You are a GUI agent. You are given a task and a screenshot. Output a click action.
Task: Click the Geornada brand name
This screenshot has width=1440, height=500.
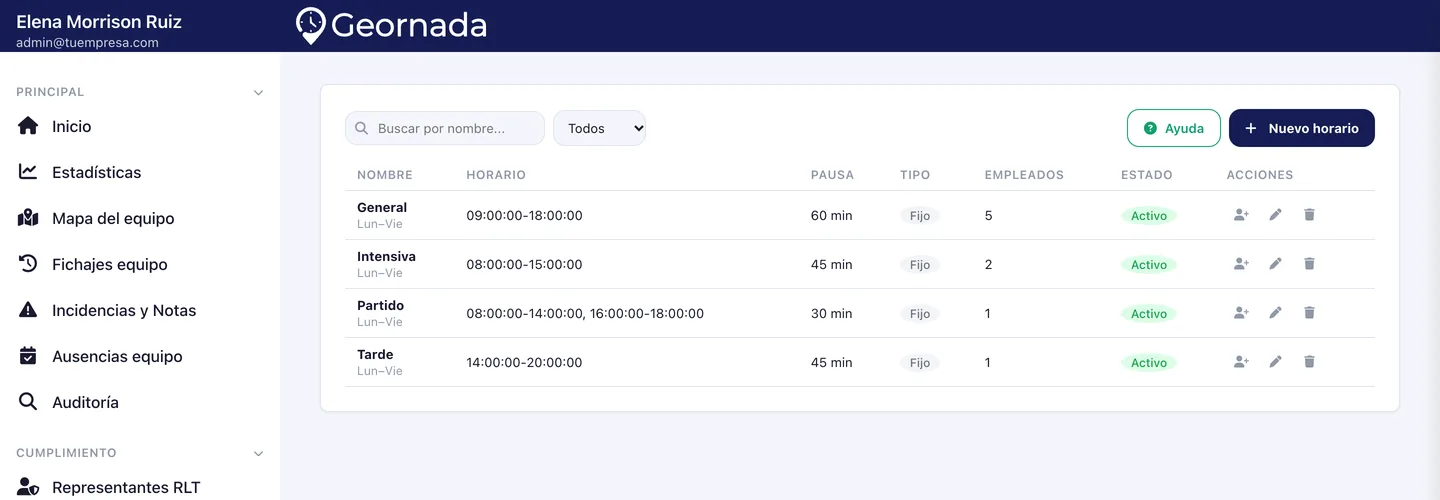click(409, 25)
